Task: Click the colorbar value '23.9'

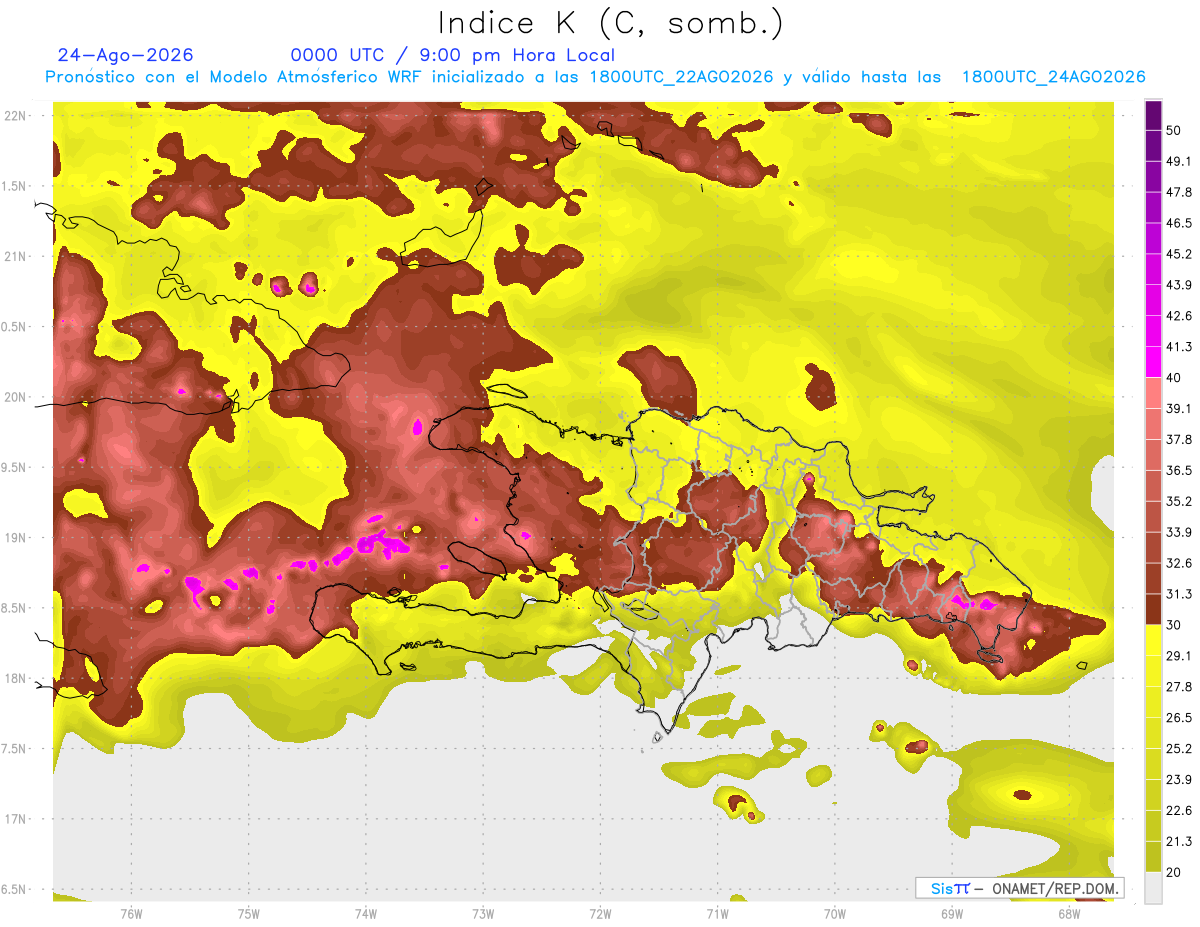Action: point(1181,780)
